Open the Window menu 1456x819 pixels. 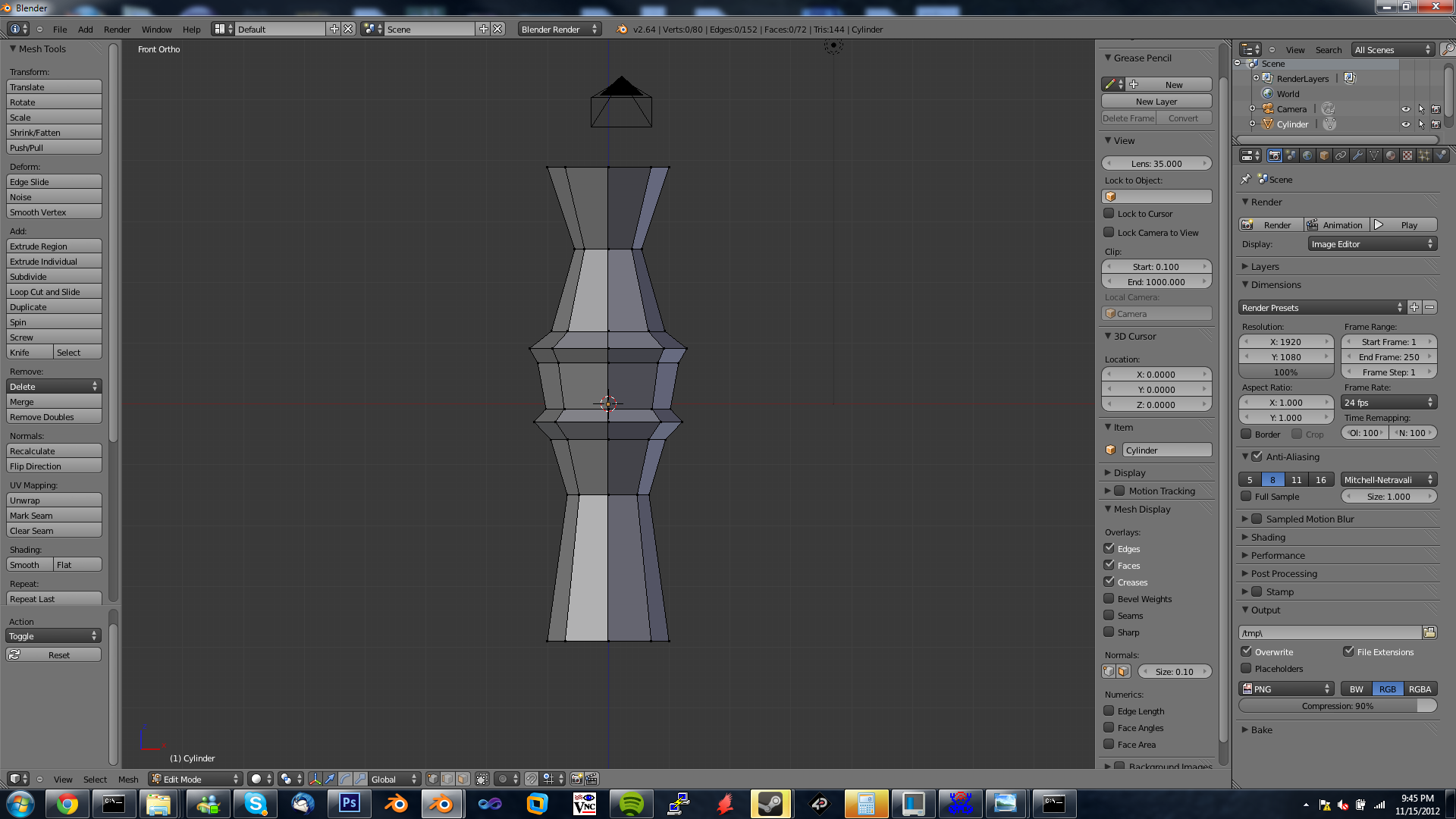point(156,29)
